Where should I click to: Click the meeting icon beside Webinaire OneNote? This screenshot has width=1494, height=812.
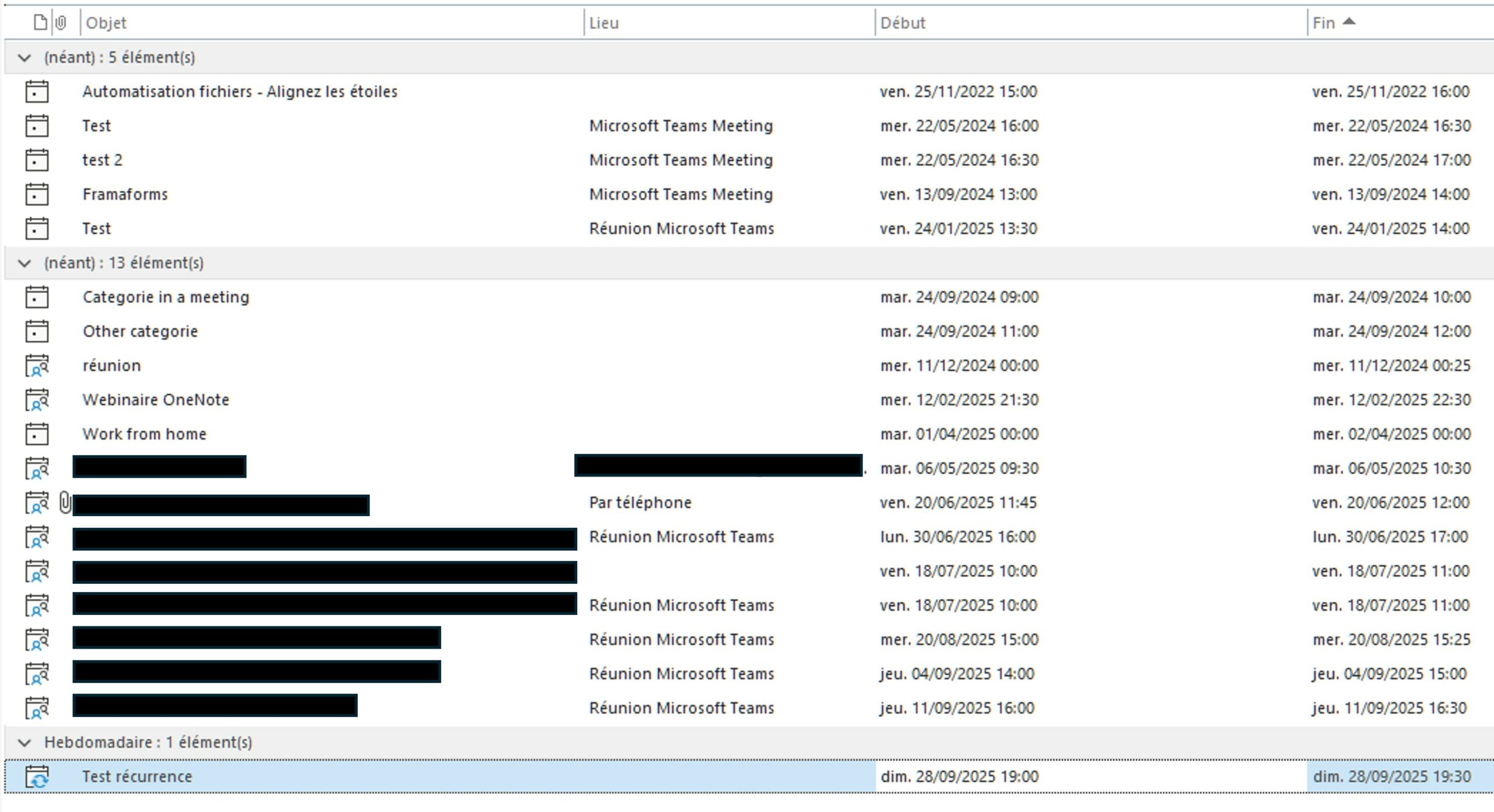tap(37, 400)
